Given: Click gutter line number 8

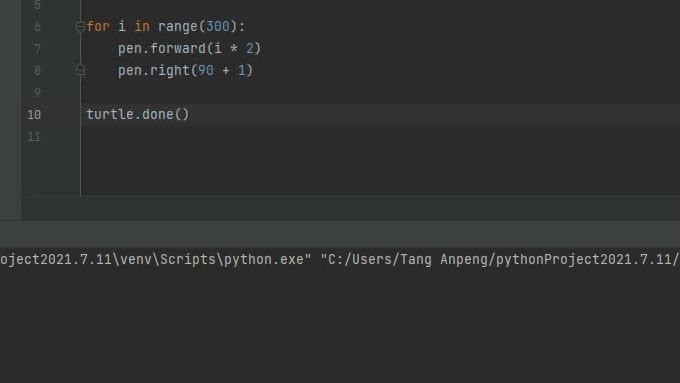Looking at the screenshot, I should click(37, 70).
